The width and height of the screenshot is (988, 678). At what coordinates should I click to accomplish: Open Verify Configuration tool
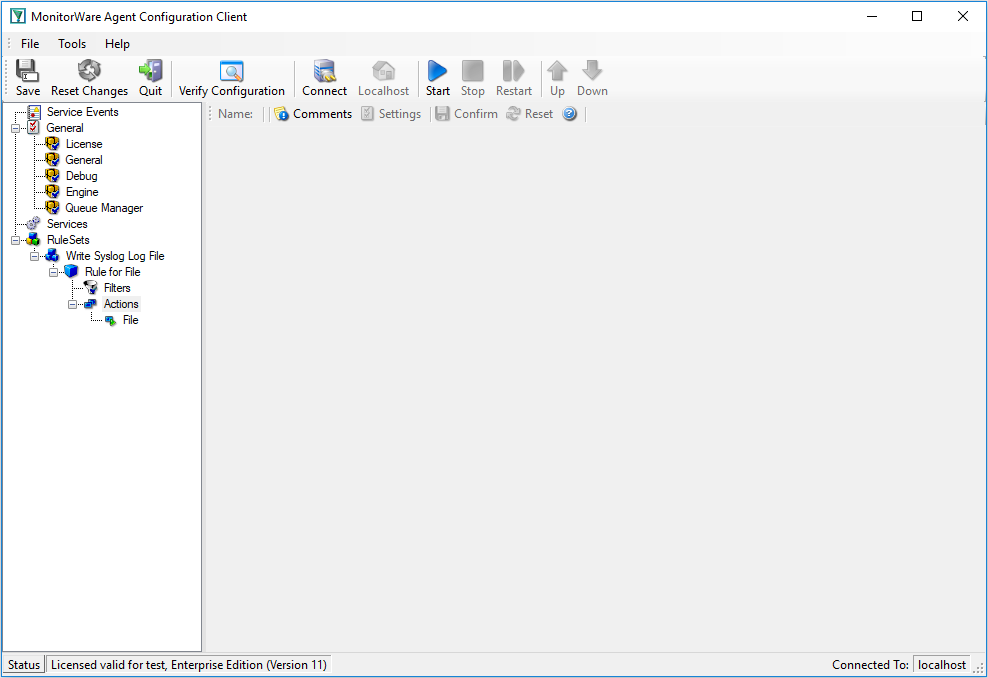[x=231, y=71]
